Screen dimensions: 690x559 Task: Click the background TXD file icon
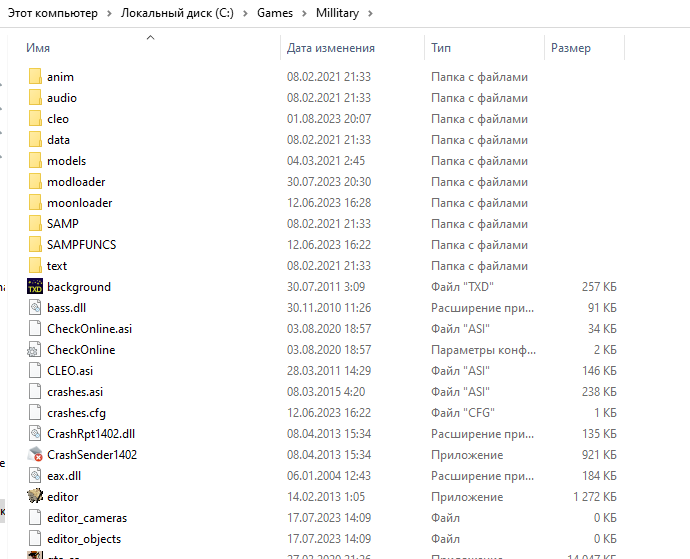[35, 287]
